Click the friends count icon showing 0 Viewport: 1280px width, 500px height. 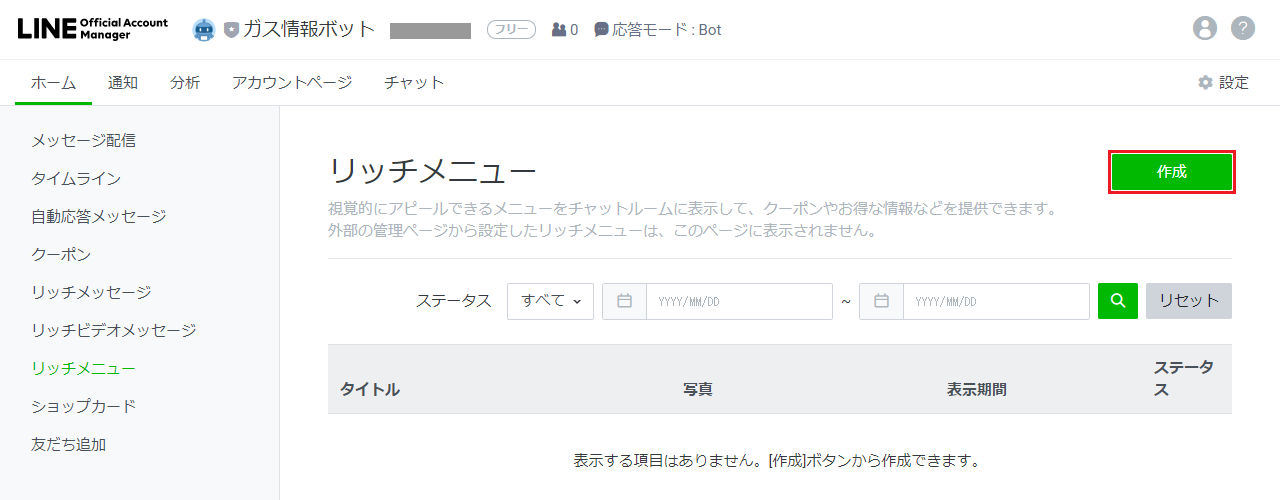tap(559, 30)
